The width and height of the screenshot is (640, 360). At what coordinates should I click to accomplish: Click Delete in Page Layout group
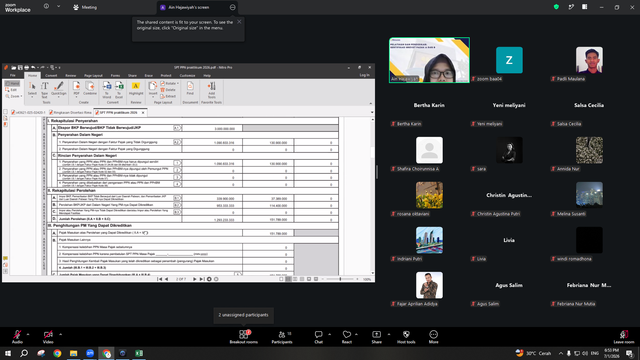coord(168,90)
